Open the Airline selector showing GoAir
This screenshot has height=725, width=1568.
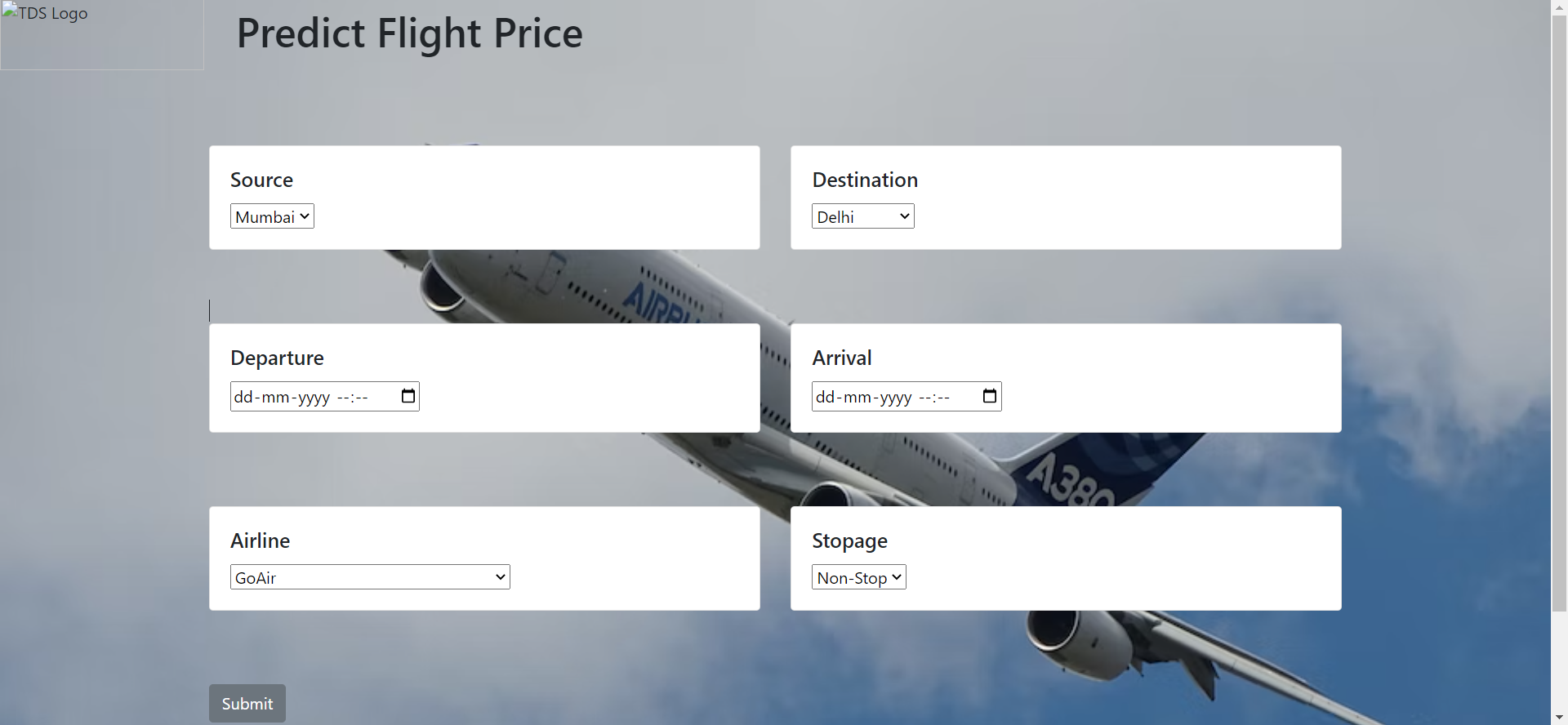coord(367,576)
